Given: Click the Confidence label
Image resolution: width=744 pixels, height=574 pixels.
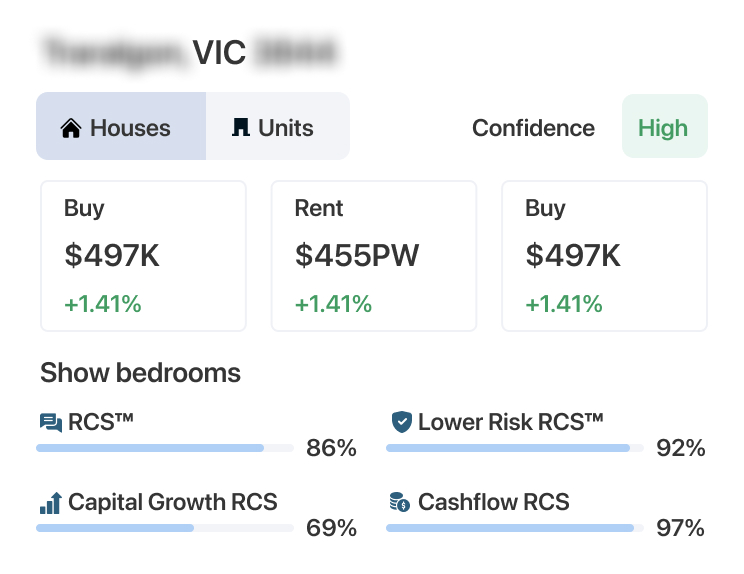Looking at the screenshot, I should [x=533, y=128].
